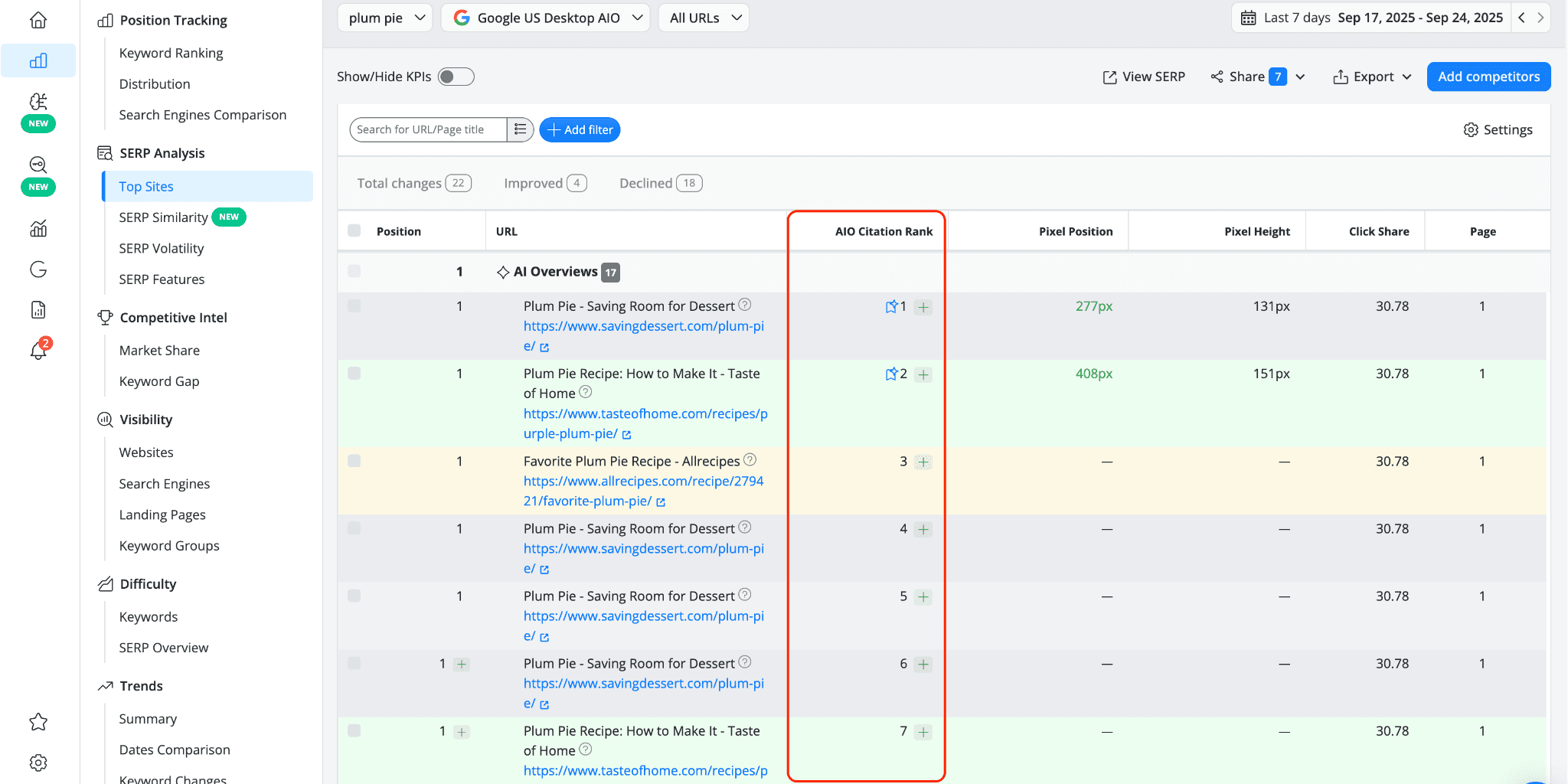
Task: Open Keyword Ranking in sidebar
Action: pyautogui.click(x=171, y=53)
